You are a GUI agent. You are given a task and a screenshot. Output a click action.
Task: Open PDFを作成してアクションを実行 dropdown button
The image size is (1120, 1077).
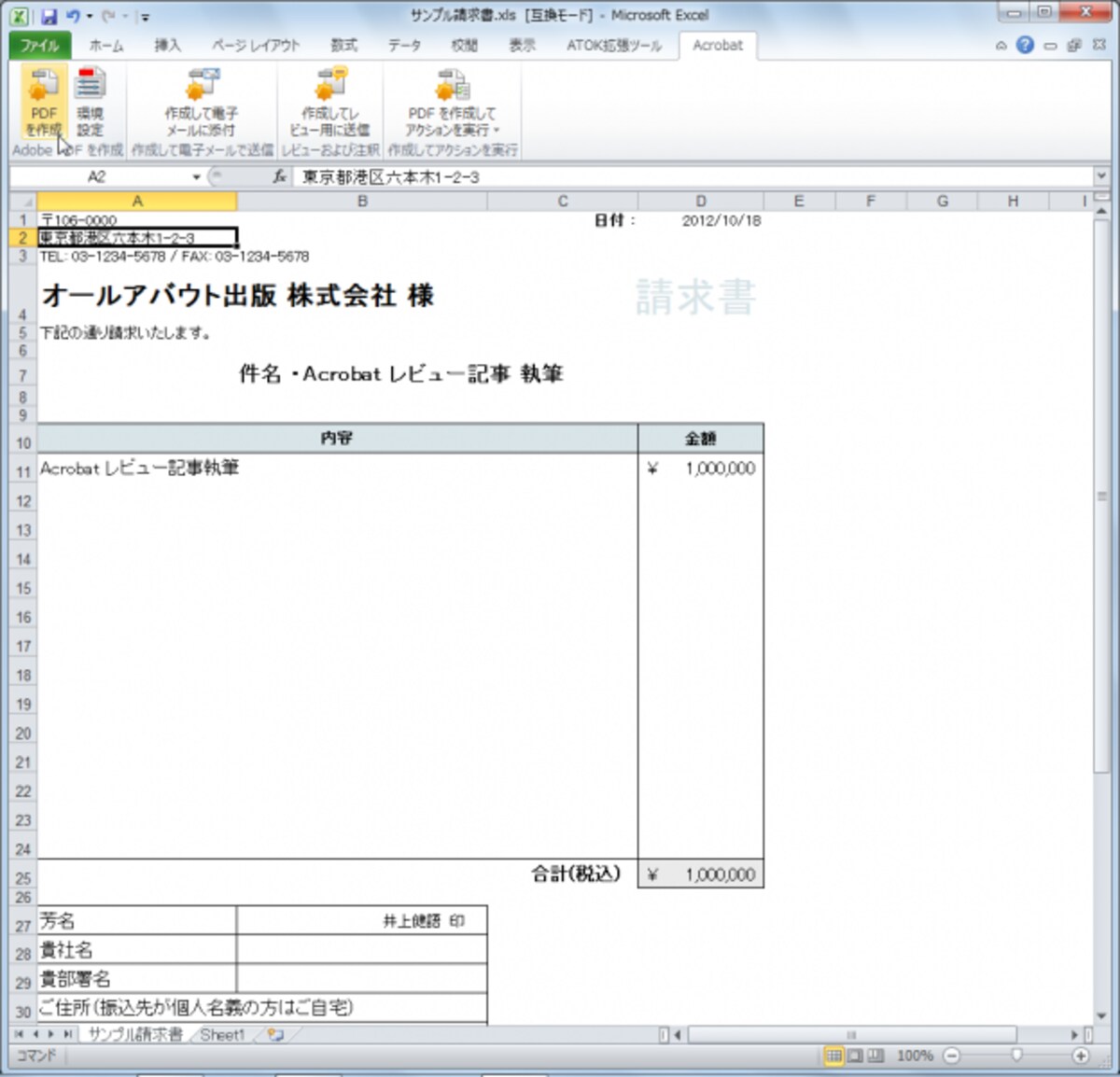(x=453, y=102)
